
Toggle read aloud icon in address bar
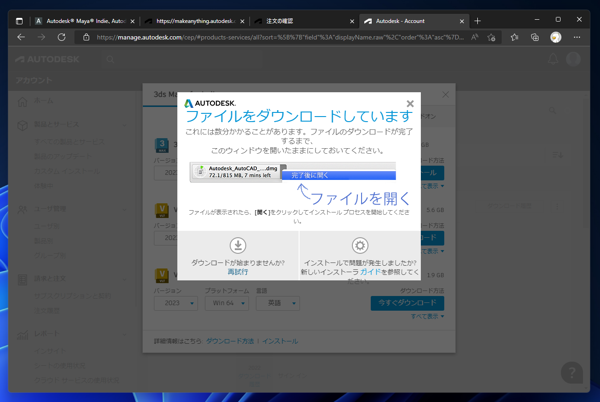(474, 37)
